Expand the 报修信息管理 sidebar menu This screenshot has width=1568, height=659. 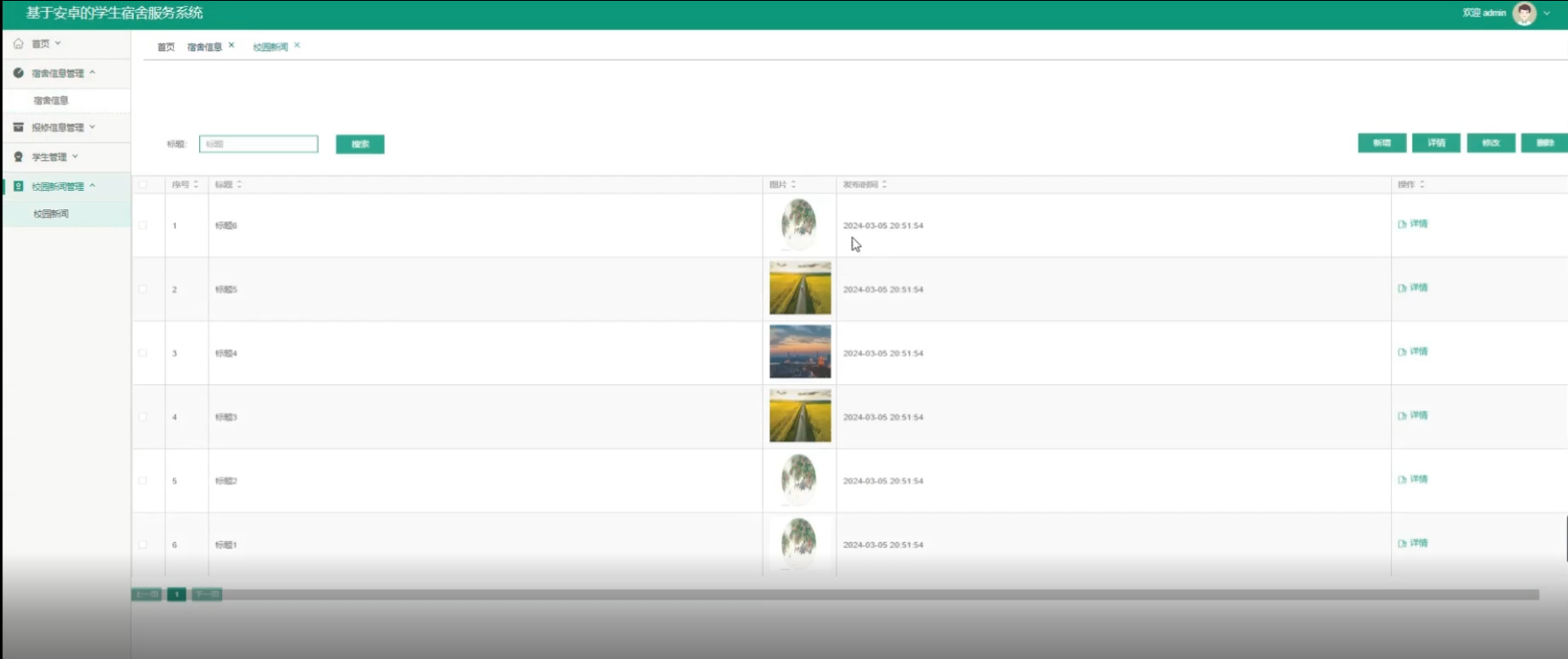(58, 127)
